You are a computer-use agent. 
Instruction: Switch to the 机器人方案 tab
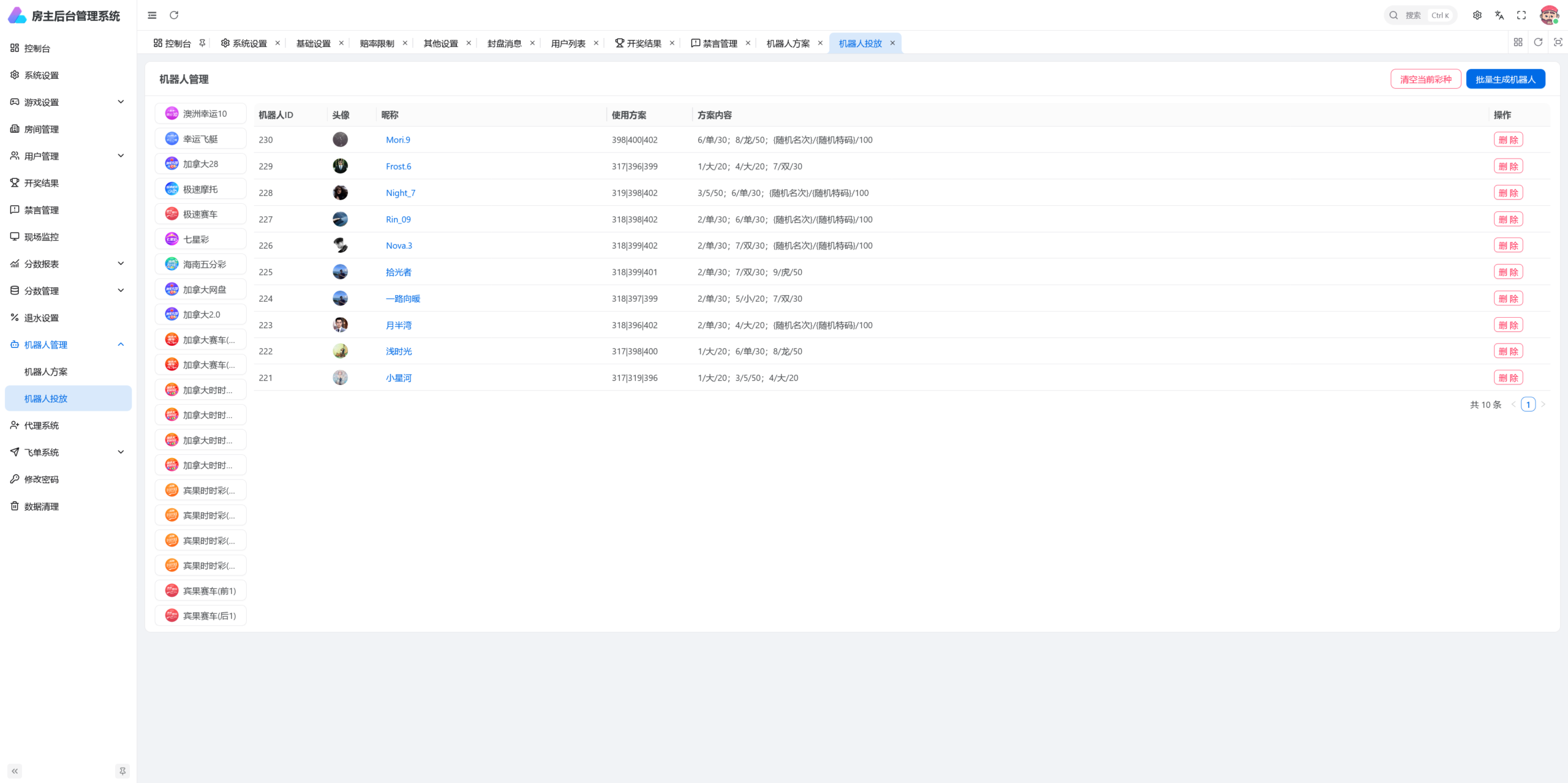pos(788,43)
